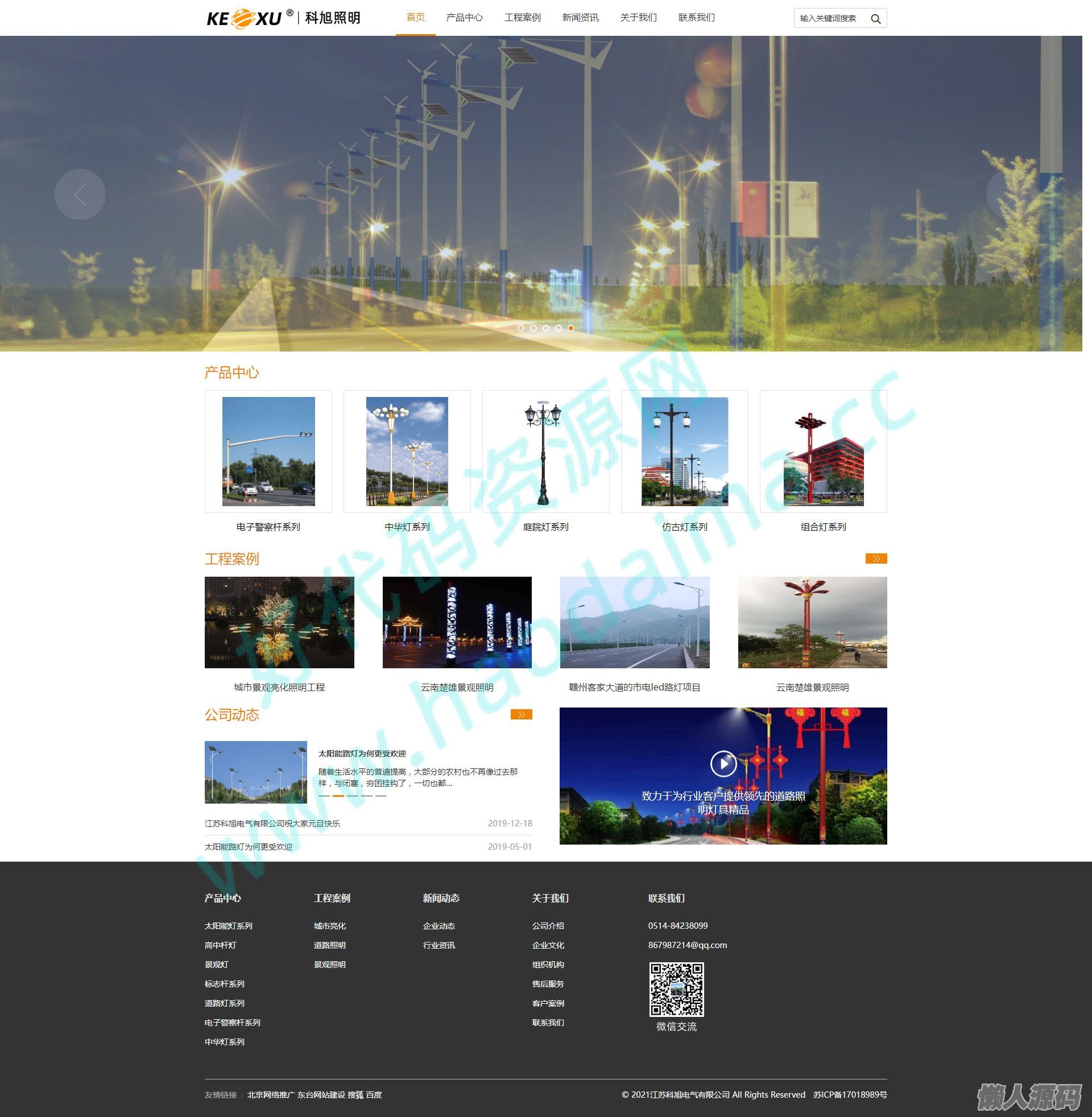This screenshot has height=1117, width=1092.
Task: Click the search magnifier icon
Action: tap(875, 19)
